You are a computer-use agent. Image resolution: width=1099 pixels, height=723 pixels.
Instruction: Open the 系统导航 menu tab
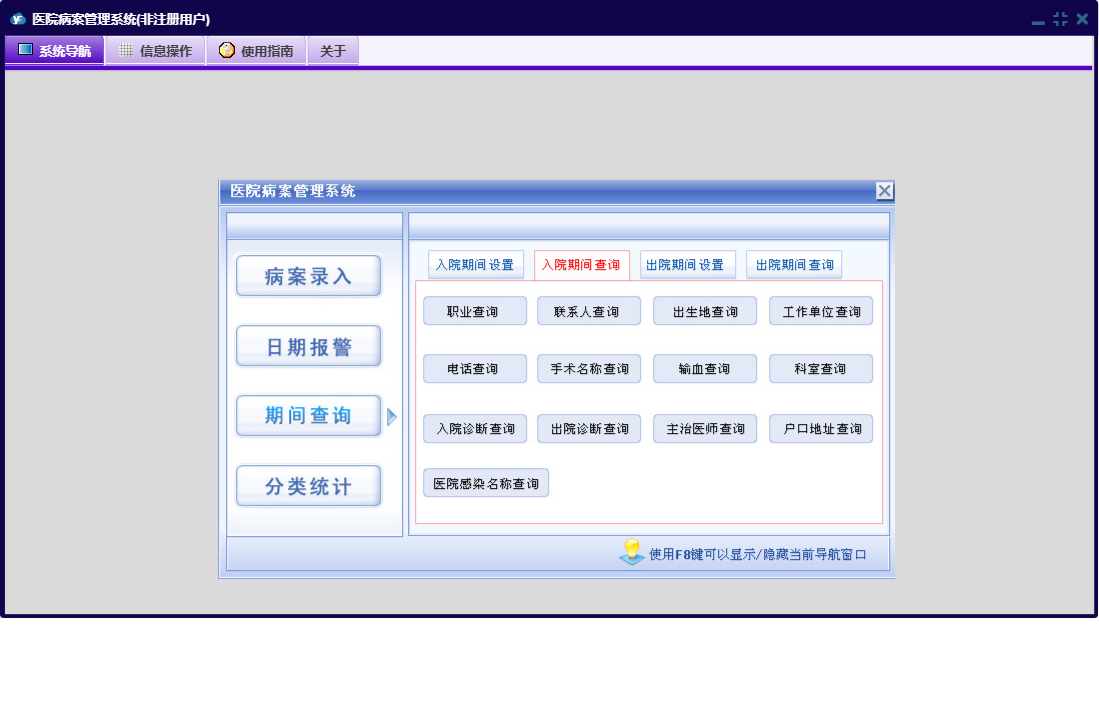55,50
